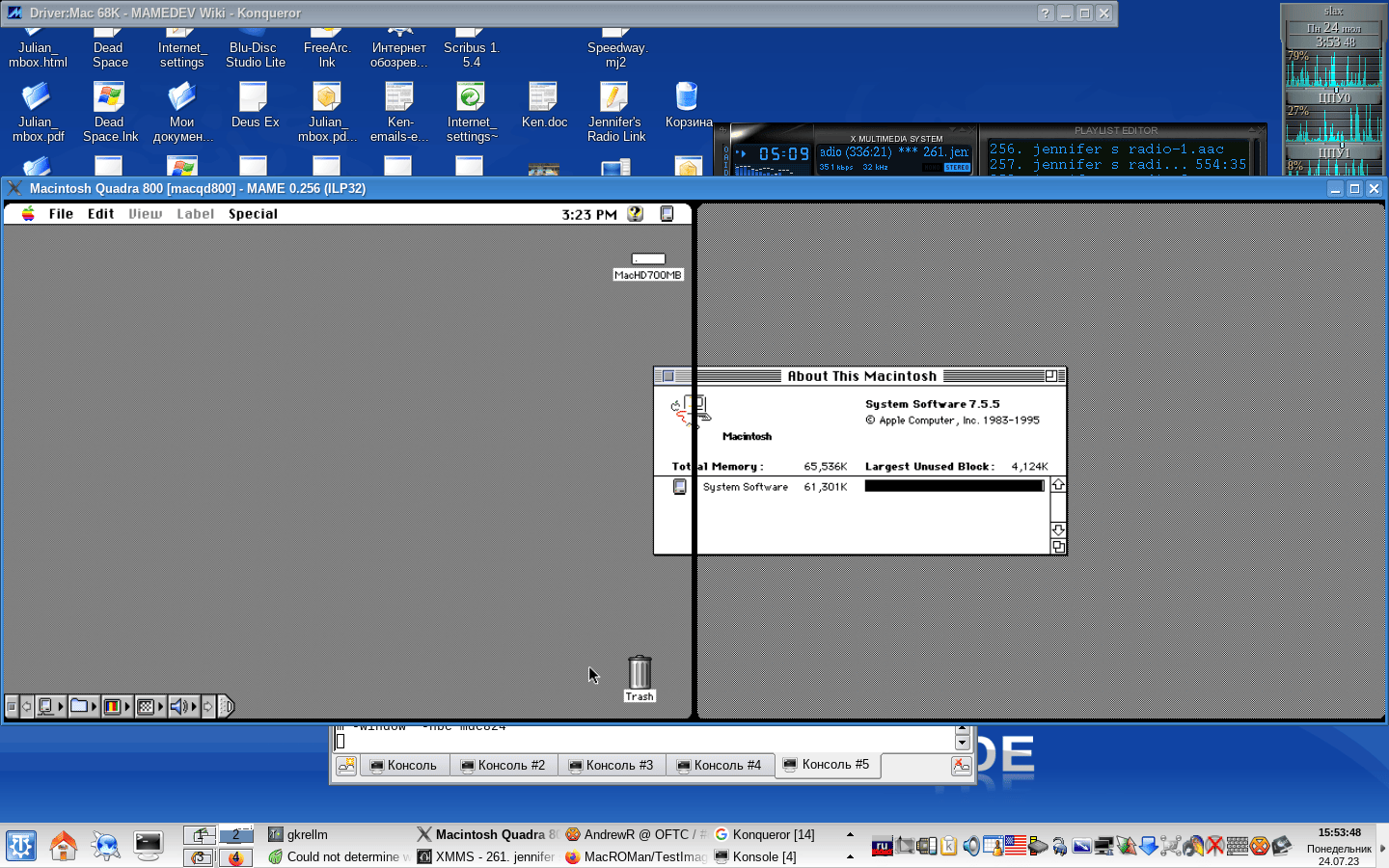
Task: Click scroll up arrow in About This Macintosh
Action: (x=1058, y=485)
